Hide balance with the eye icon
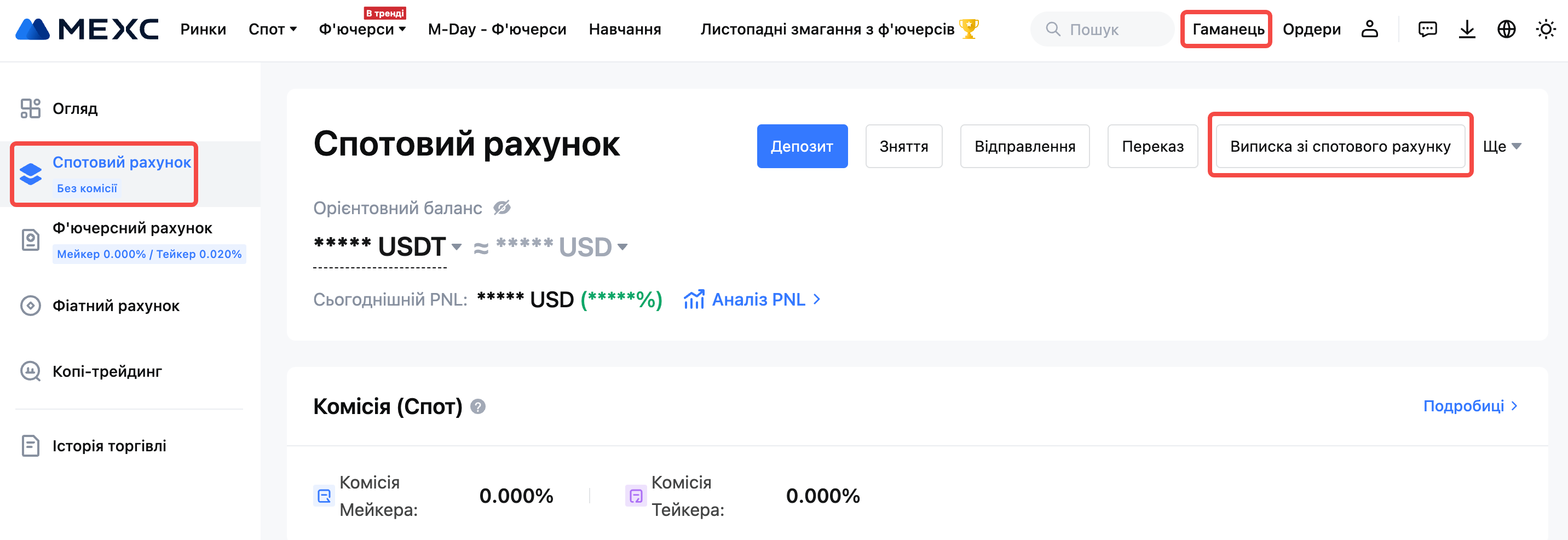Viewport: 1568px width, 540px height. tap(501, 208)
